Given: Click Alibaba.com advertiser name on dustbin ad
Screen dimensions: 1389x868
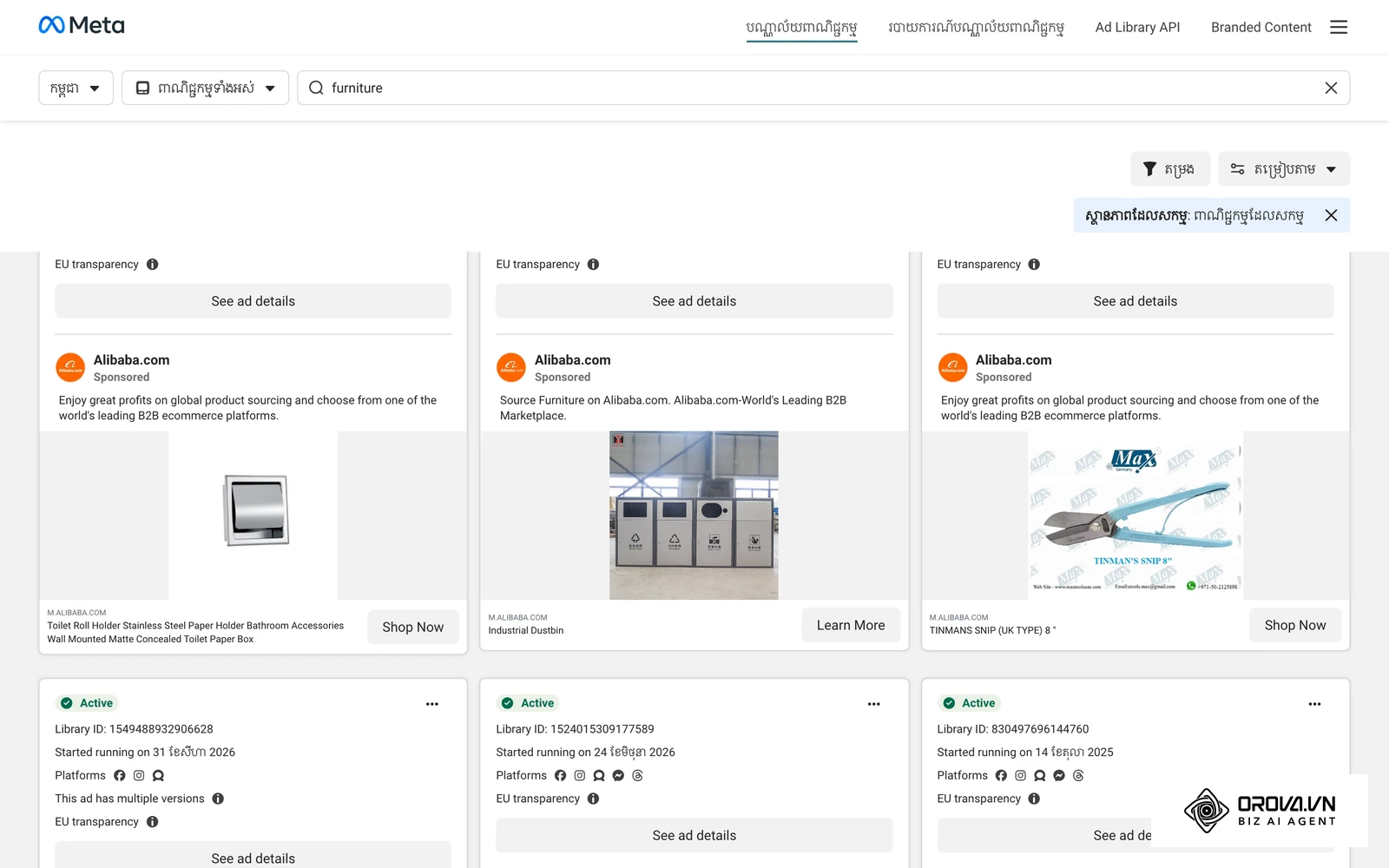Looking at the screenshot, I should [572, 359].
